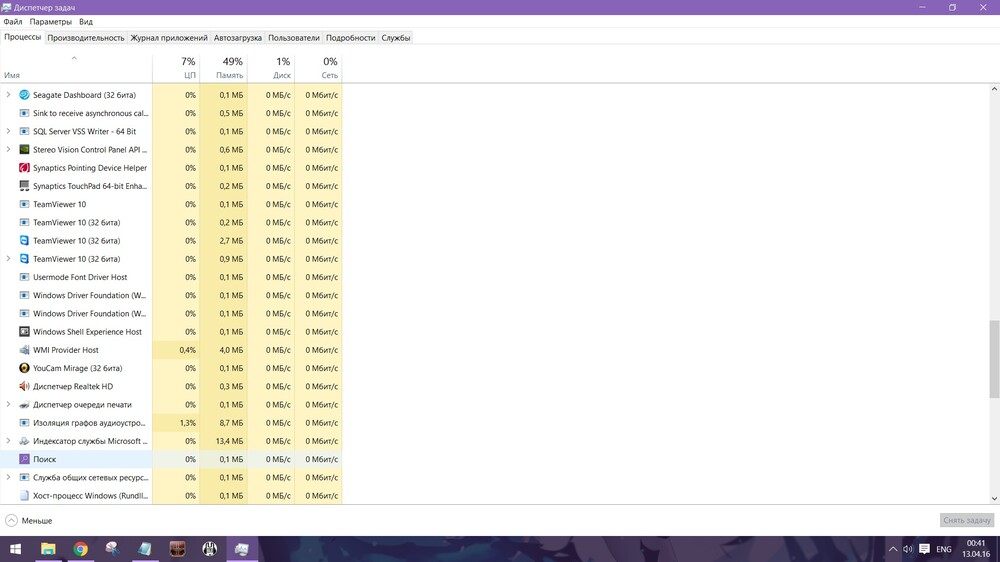Sort processes by Память column
The image size is (1000, 562).
tap(224, 68)
